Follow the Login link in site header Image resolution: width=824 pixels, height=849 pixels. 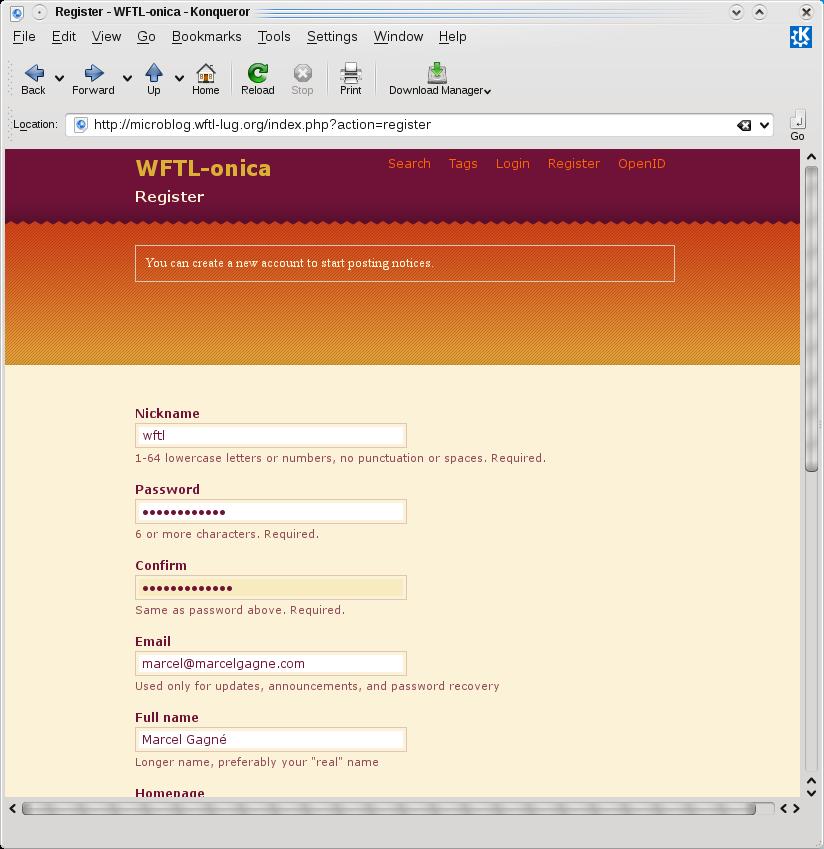click(x=512, y=164)
